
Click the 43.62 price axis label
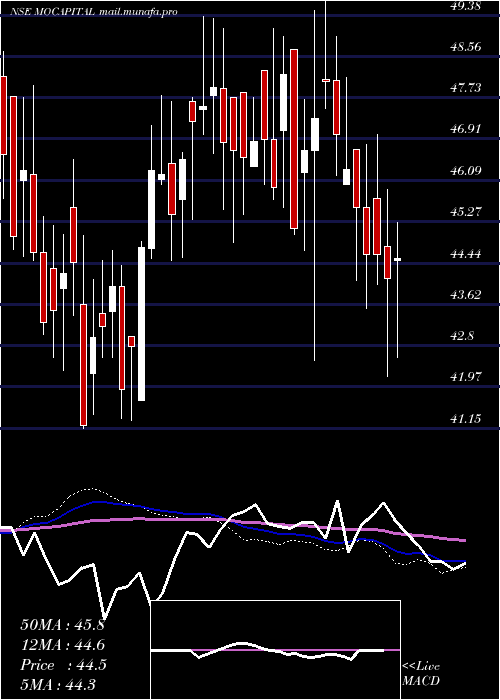coord(466,295)
